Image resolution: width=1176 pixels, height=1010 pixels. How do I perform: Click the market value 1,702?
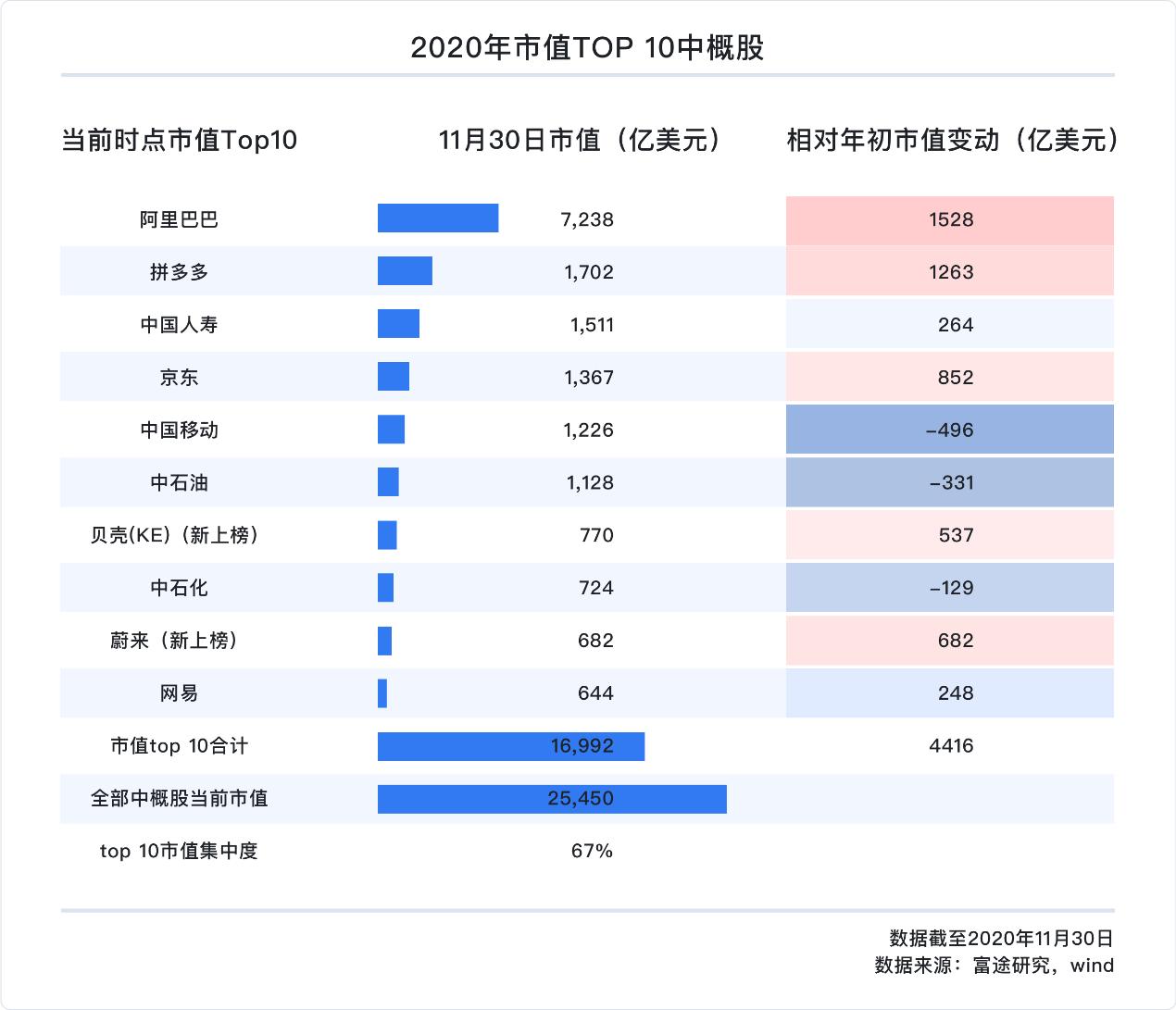click(x=589, y=272)
